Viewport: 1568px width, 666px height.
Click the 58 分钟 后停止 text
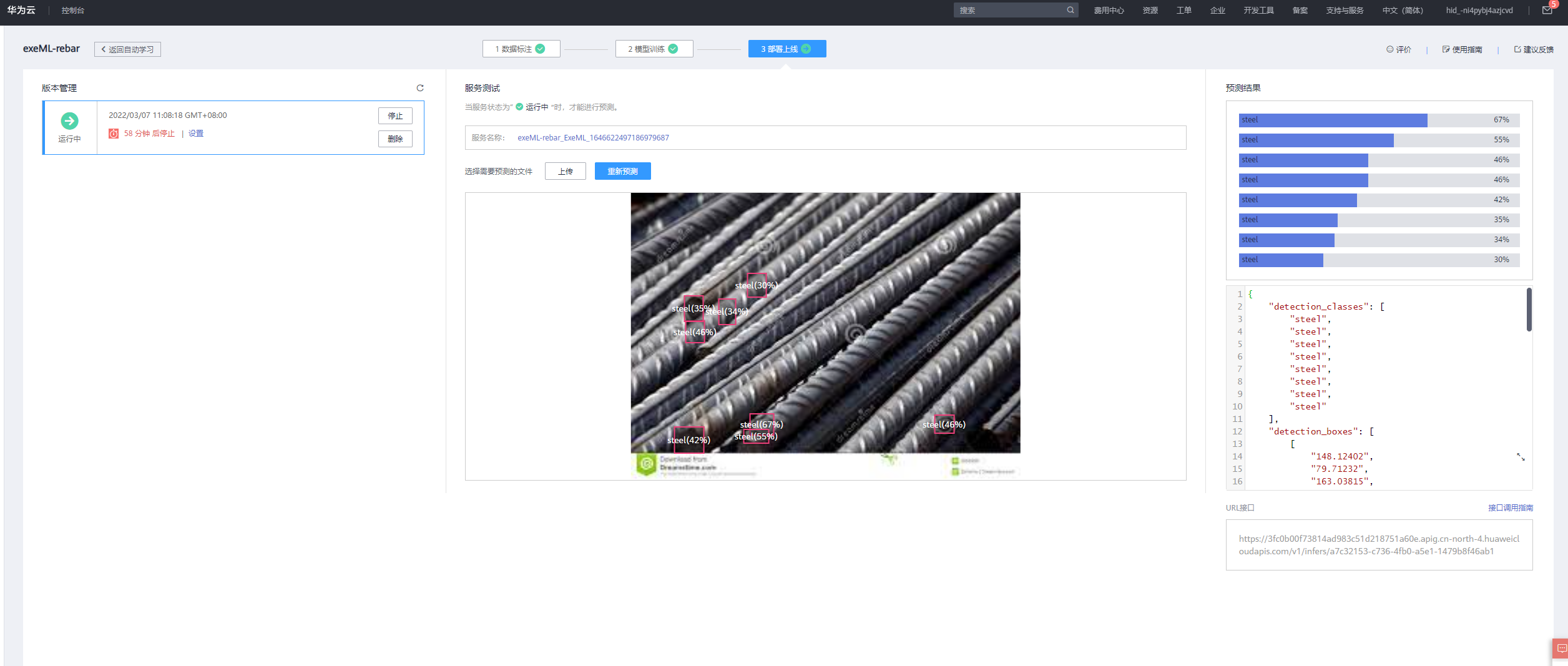click(x=149, y=134)
